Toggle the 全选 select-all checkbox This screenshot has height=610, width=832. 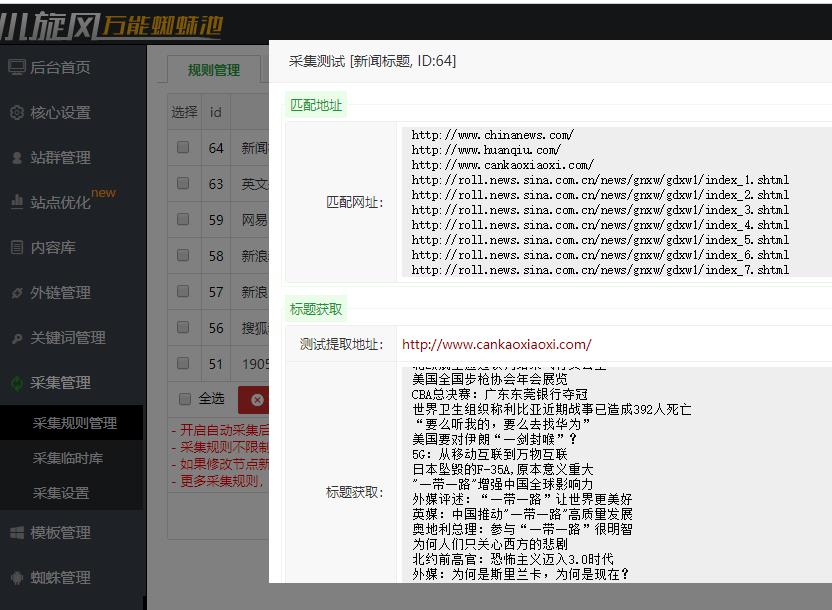[183, 399]
